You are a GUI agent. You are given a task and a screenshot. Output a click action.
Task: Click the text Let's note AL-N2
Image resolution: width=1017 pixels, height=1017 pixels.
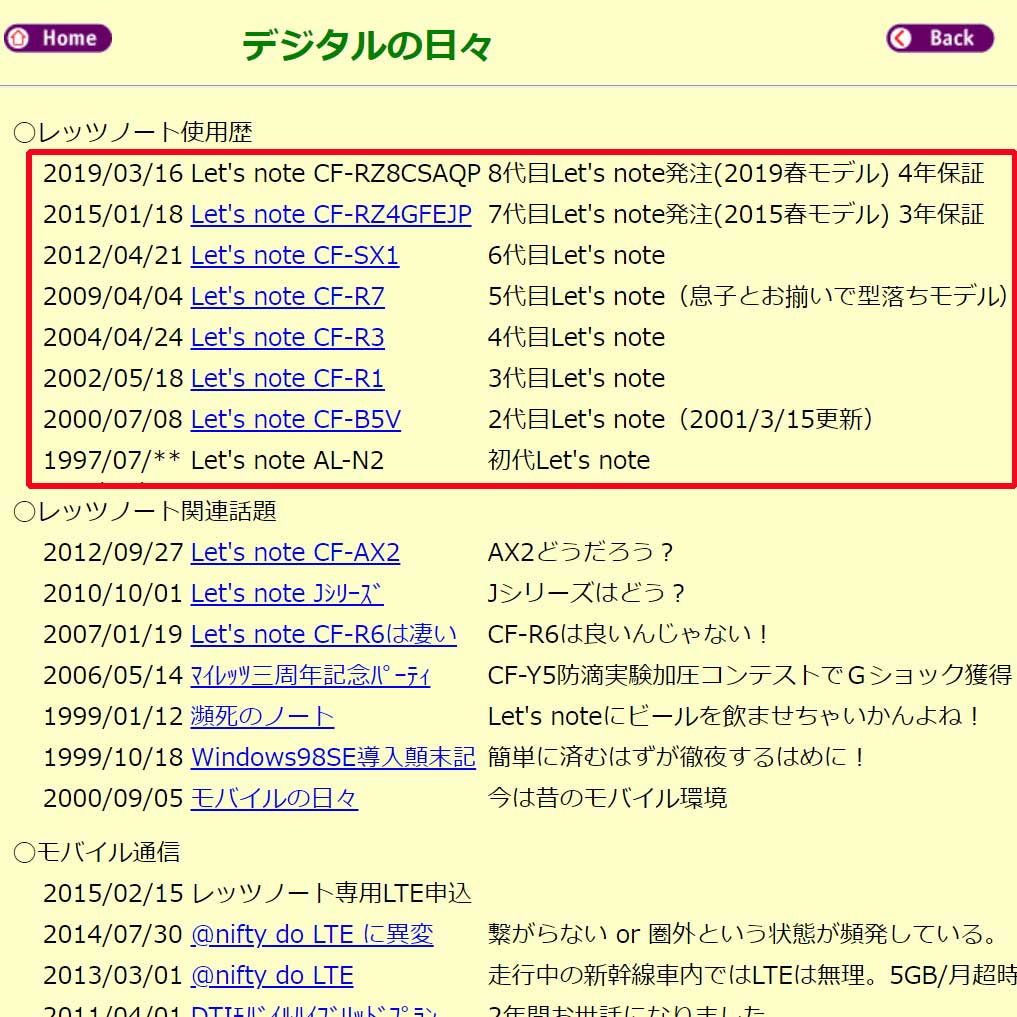coord(287,460)
